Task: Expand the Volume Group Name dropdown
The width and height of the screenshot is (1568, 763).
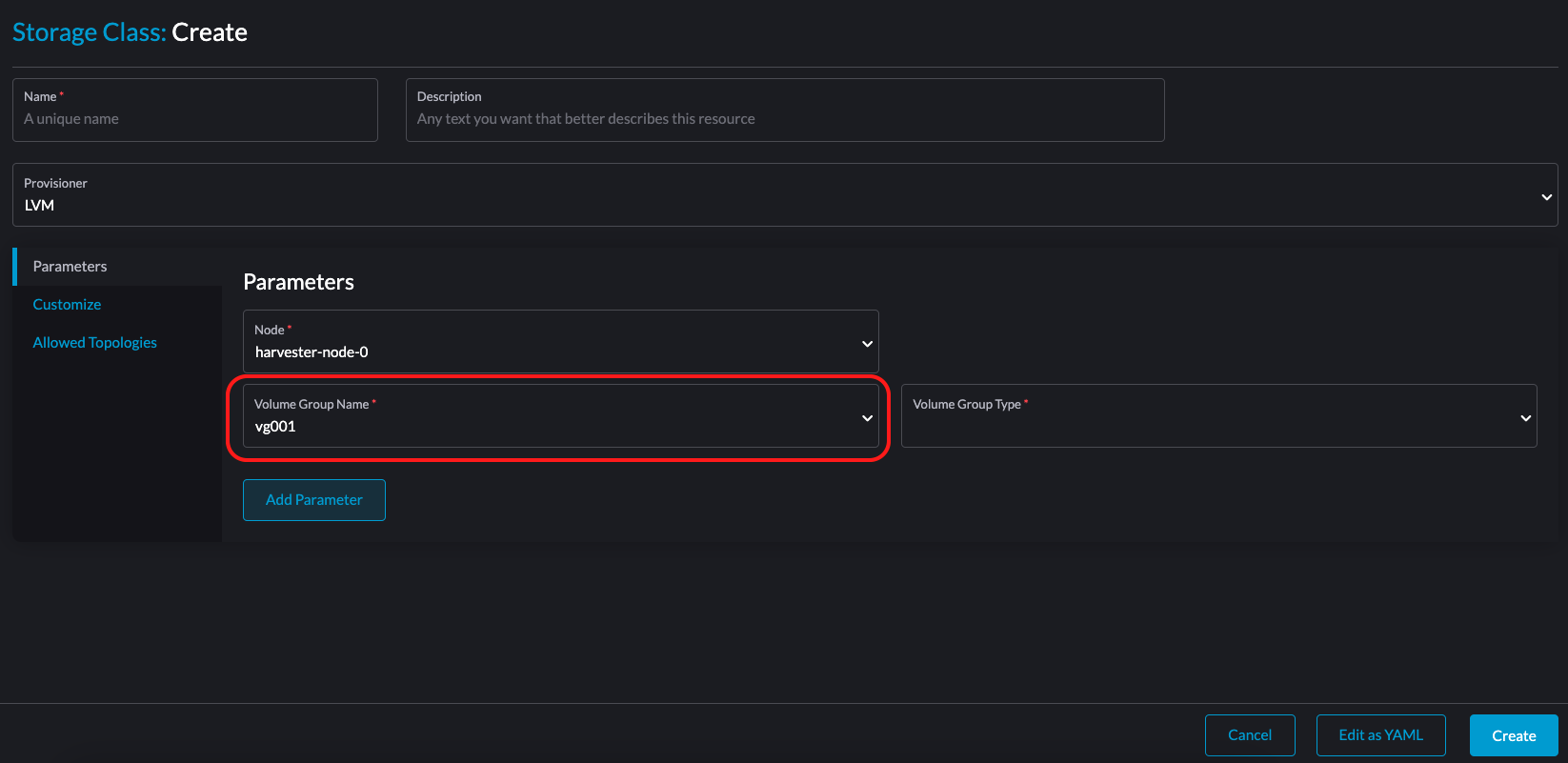Action: pyautogui.click(x=560, y=417)
